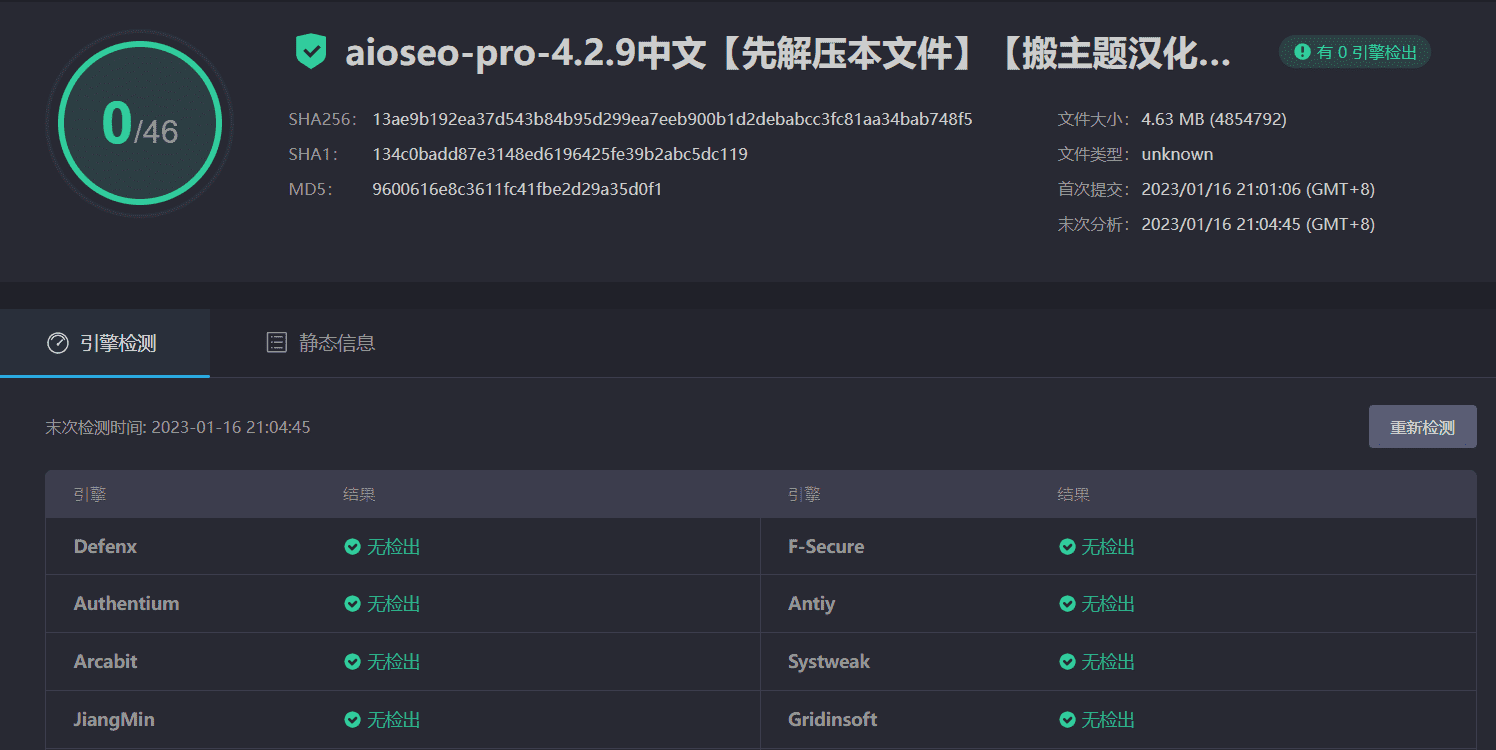
Task: Click the MD5 label
Action: coord(310,189)
